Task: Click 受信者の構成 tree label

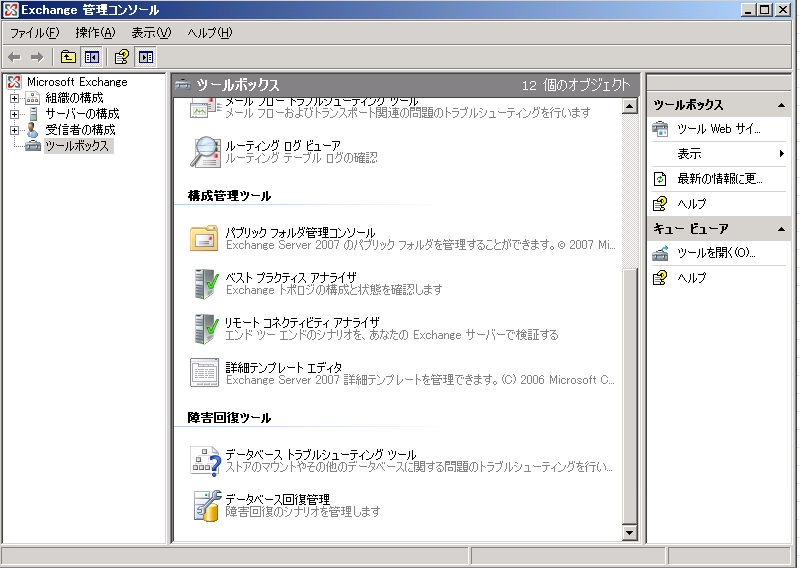Action: tap(81, 130)
